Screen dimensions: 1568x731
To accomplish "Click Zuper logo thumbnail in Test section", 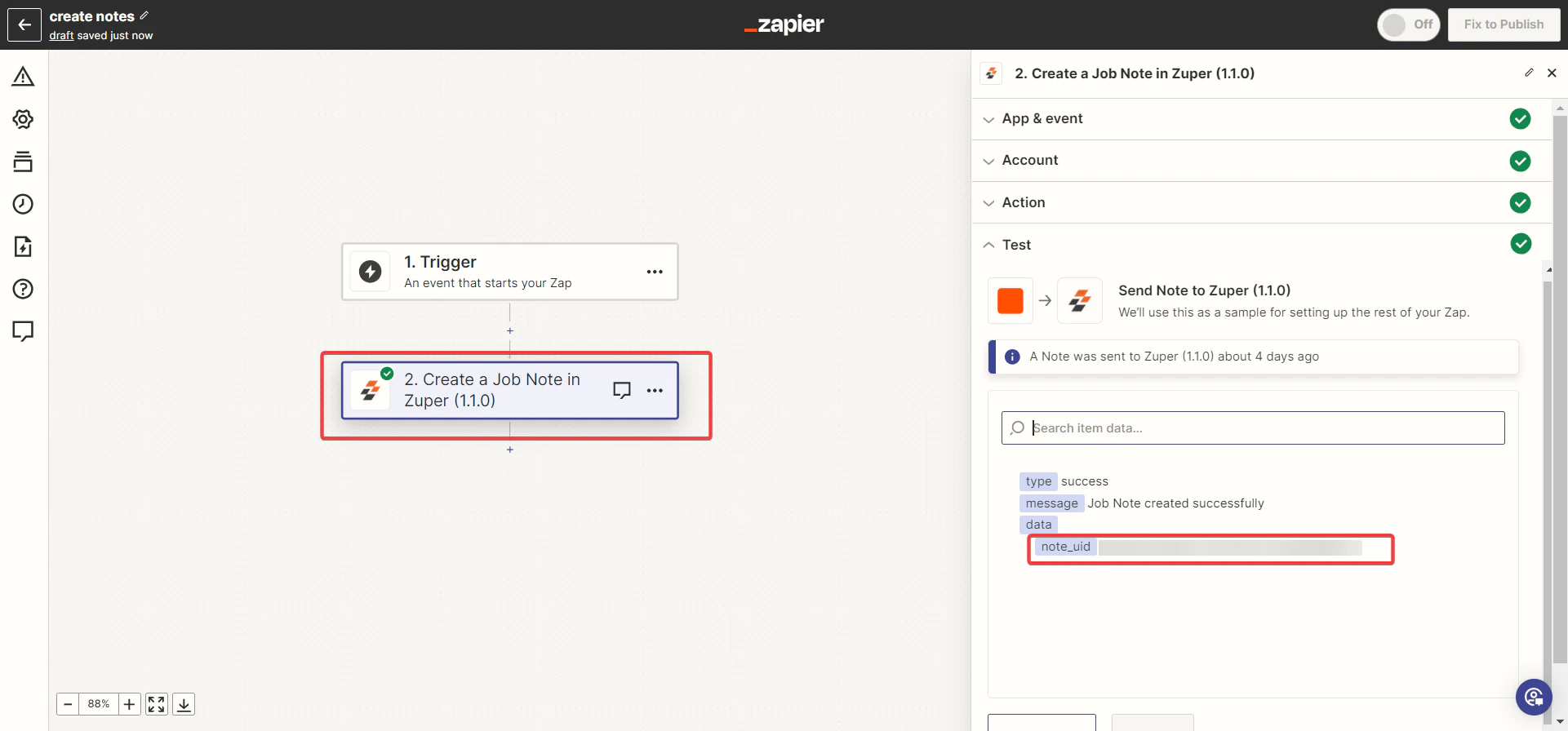I will pyautogui.click(x=1080, y=301).
